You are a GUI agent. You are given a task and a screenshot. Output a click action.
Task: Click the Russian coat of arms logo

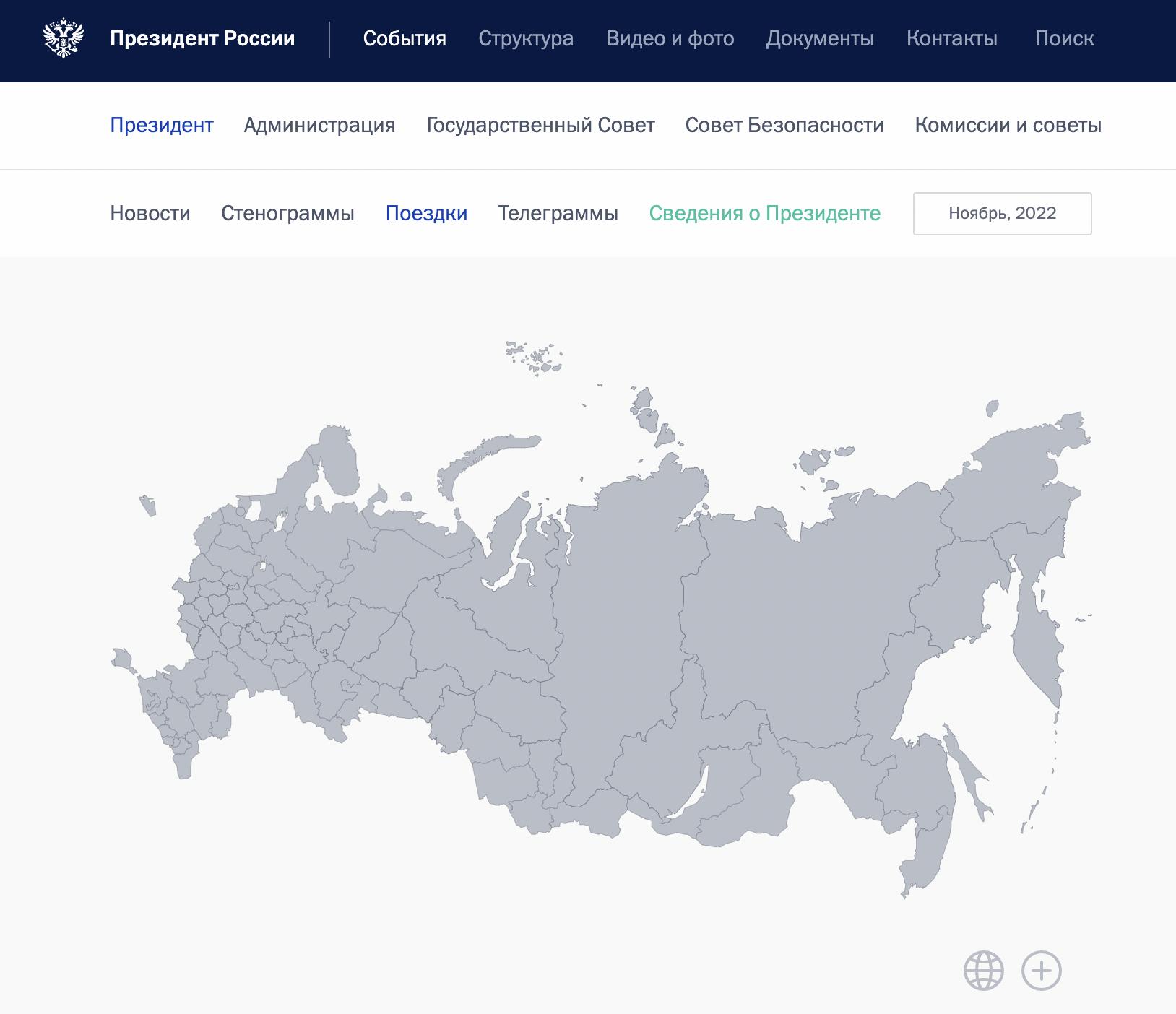tap(64, 39)
